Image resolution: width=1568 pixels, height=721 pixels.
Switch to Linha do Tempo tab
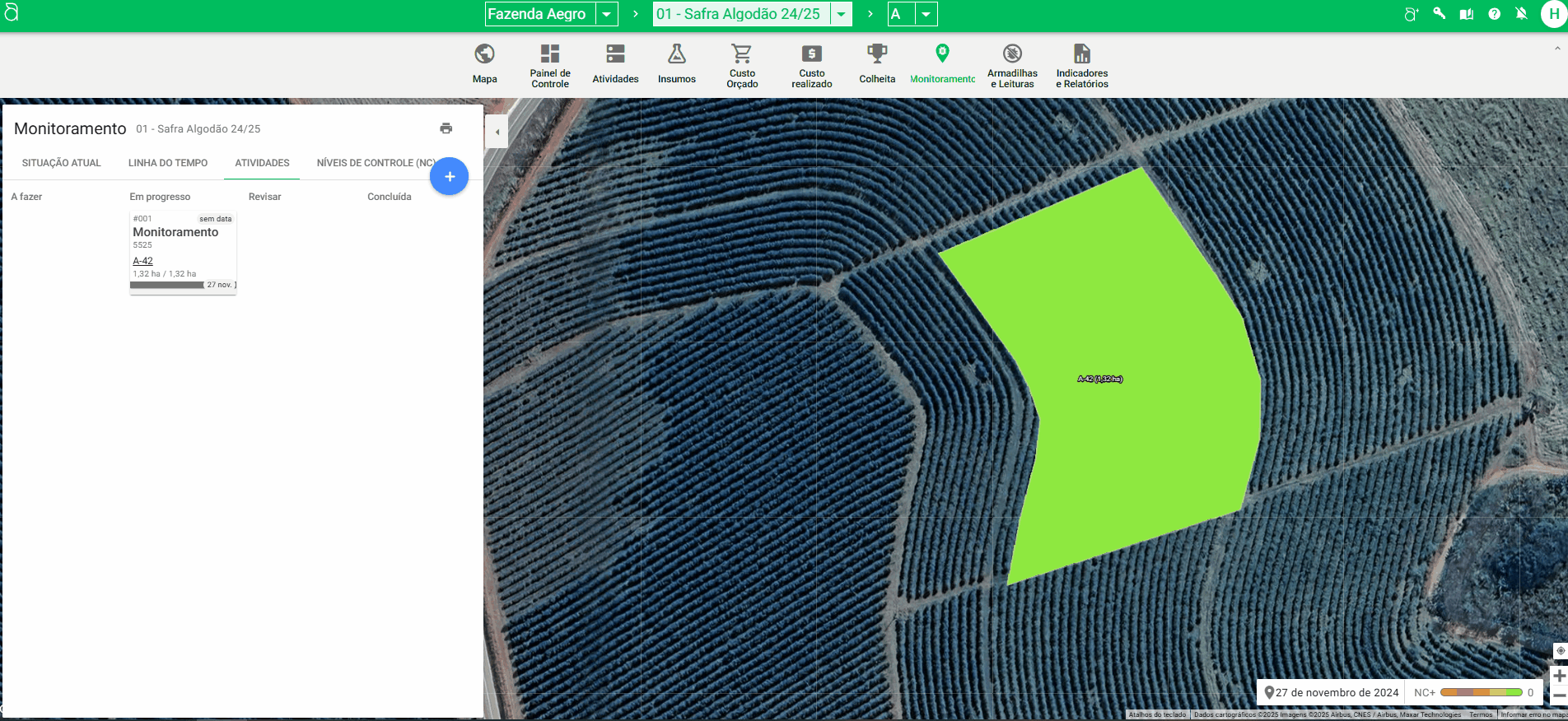[167, 163]
